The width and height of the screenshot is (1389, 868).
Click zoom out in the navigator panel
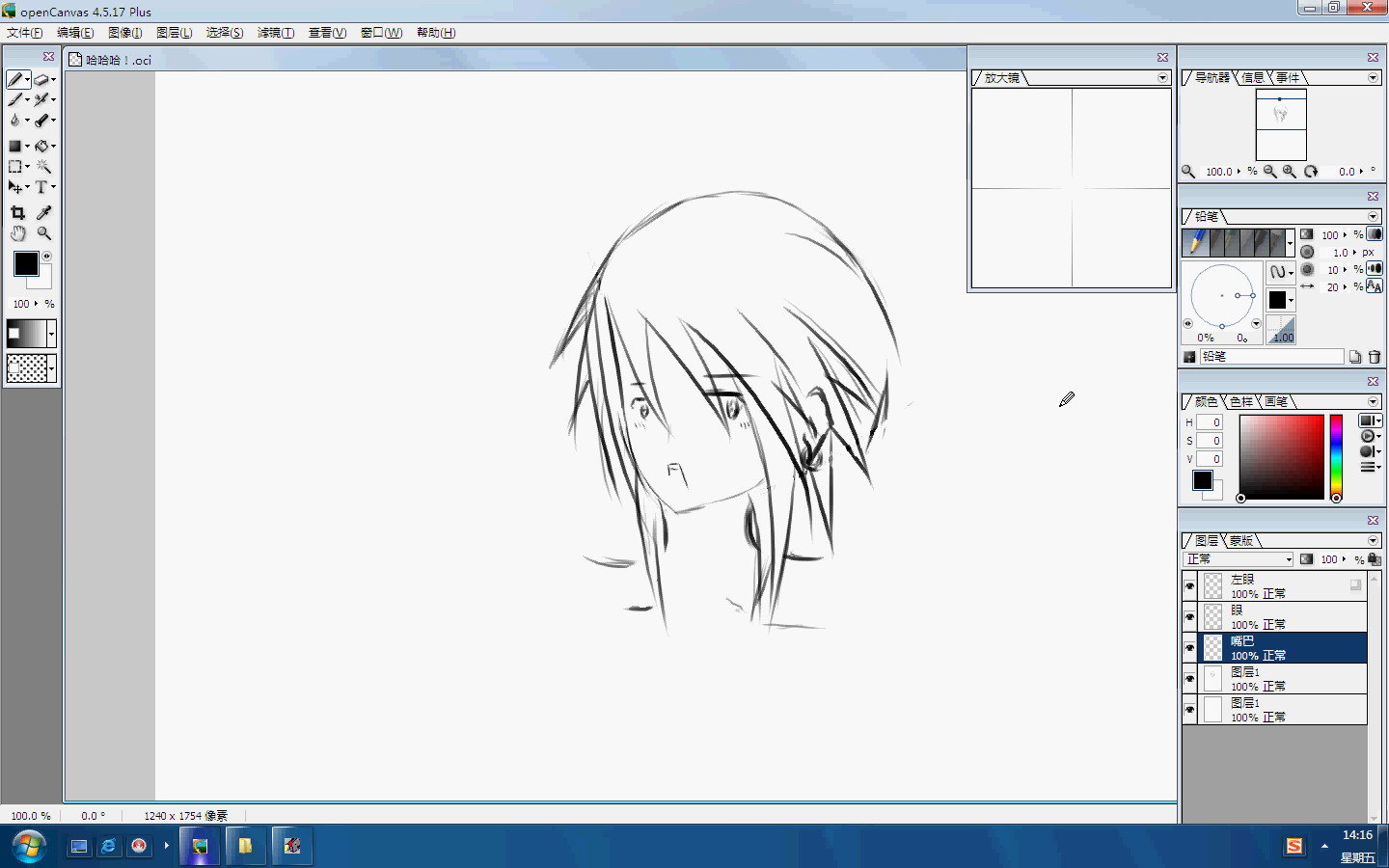point(1270,172)
